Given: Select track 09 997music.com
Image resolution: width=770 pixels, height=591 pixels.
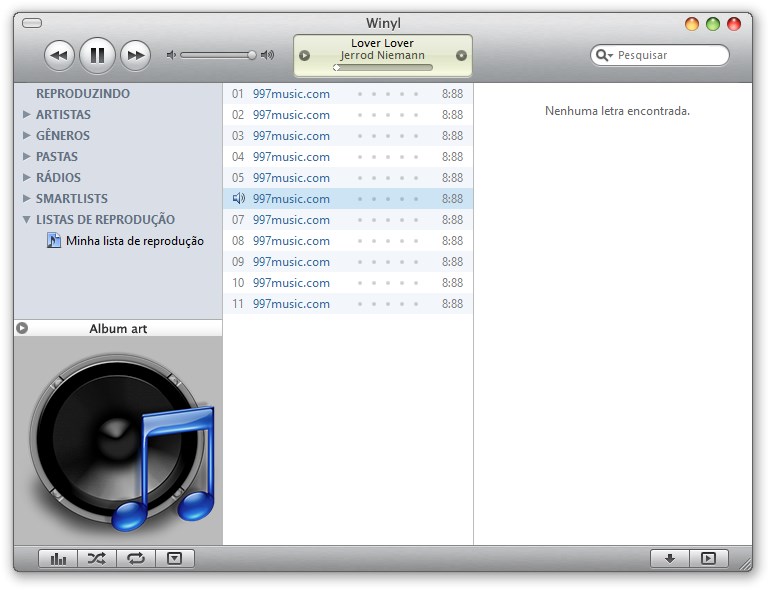Looking at the screenshot, I should tap(348, 262).
